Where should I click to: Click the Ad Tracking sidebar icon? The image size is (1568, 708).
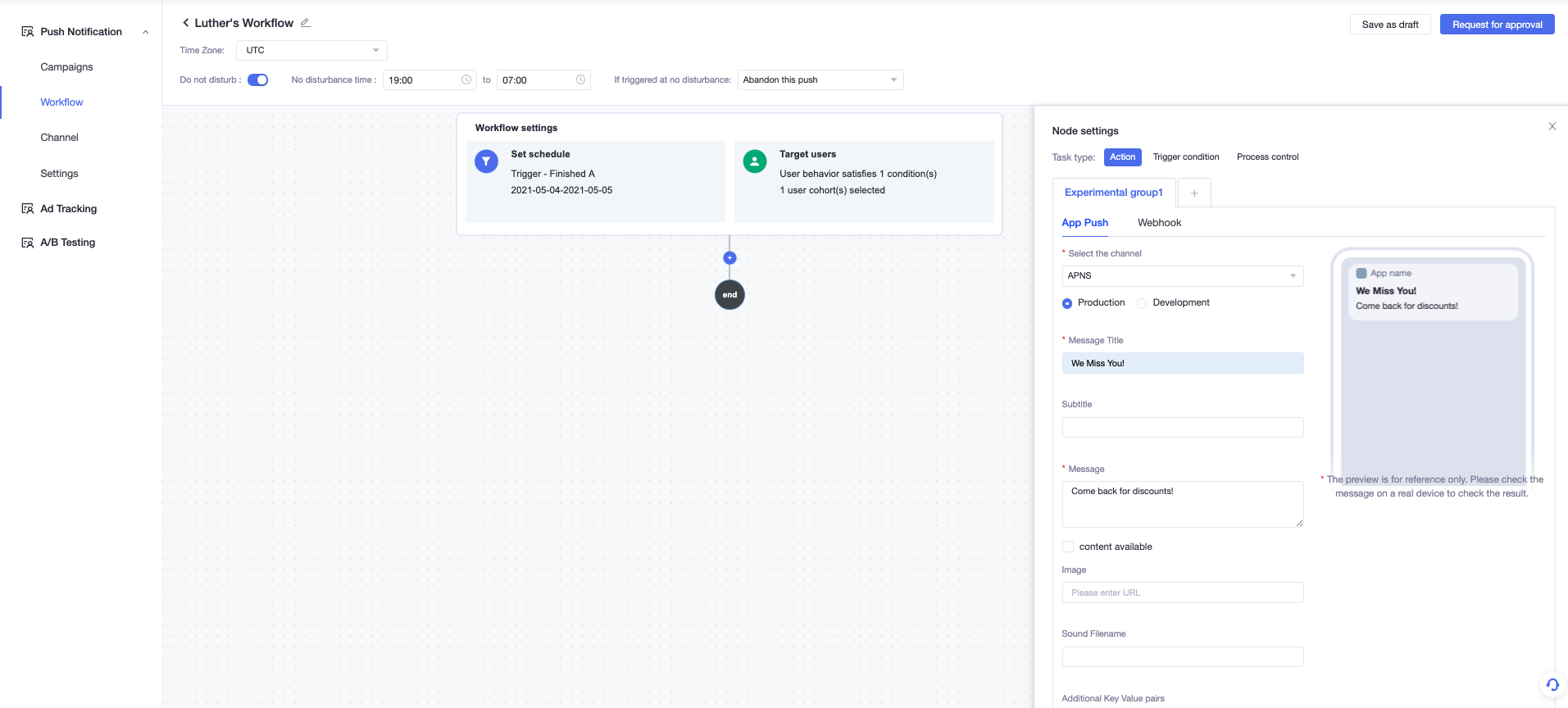tap(27, 209)
